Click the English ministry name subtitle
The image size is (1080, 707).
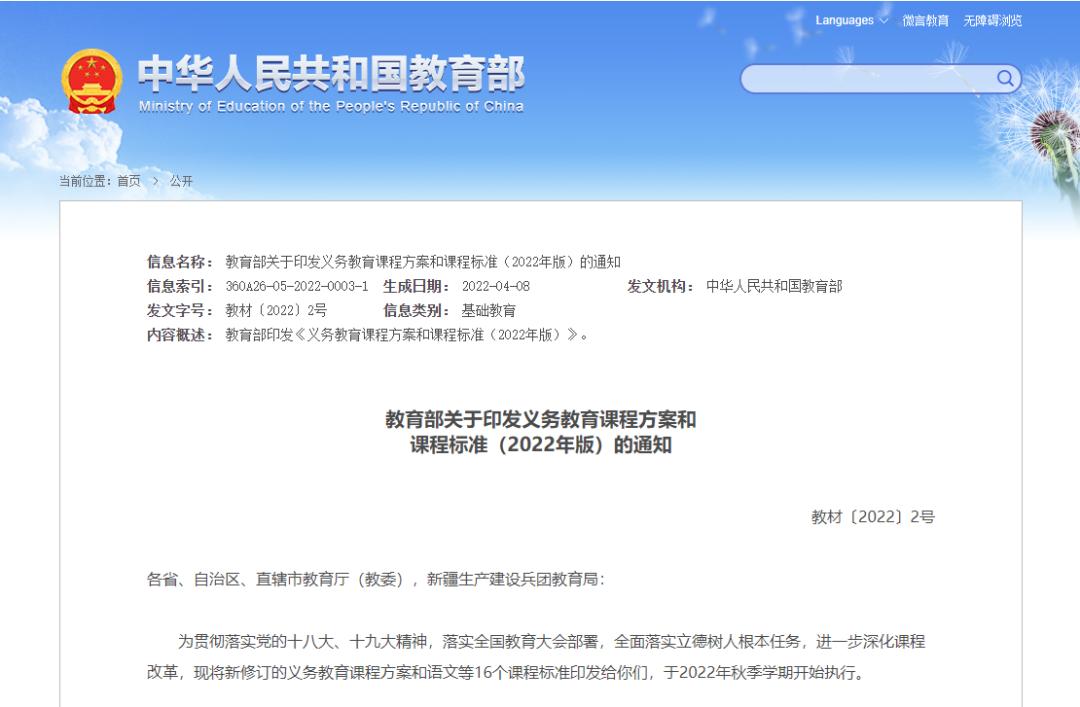pyautogui.click(x=331, y=106)
